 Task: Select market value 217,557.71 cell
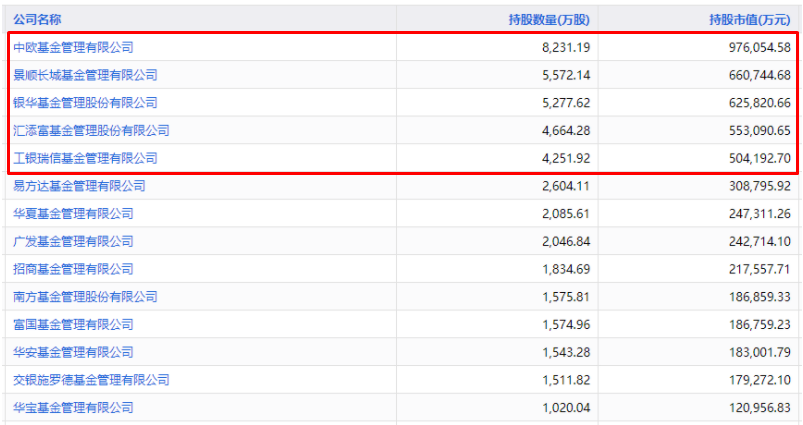click(760, 269)
